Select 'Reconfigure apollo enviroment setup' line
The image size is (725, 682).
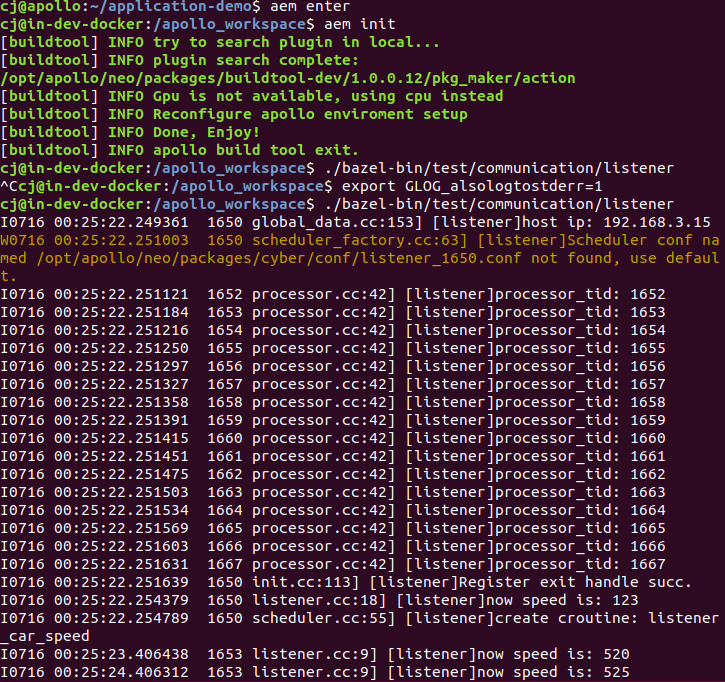(x=310, y=114)
